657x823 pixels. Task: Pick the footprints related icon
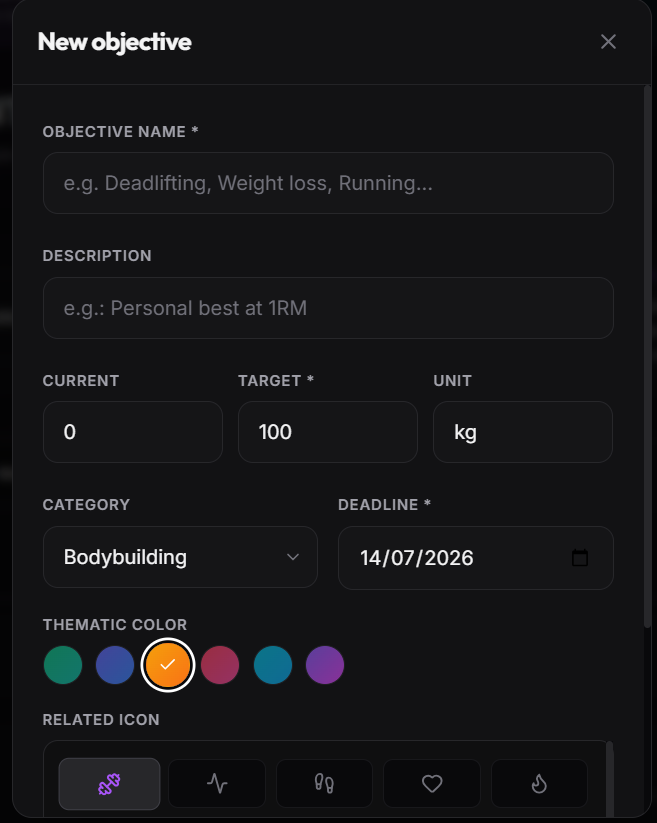324,784
